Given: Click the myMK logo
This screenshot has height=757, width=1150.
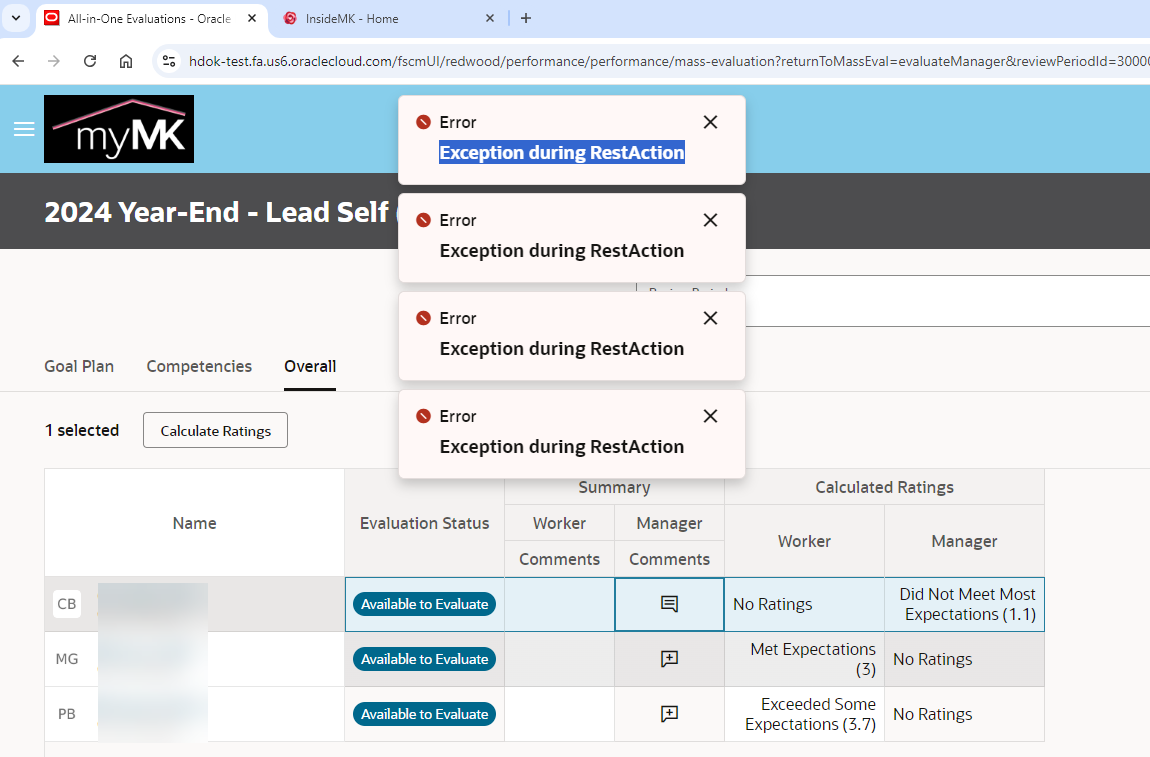Looking at the screenshot, I should [119, 129].
